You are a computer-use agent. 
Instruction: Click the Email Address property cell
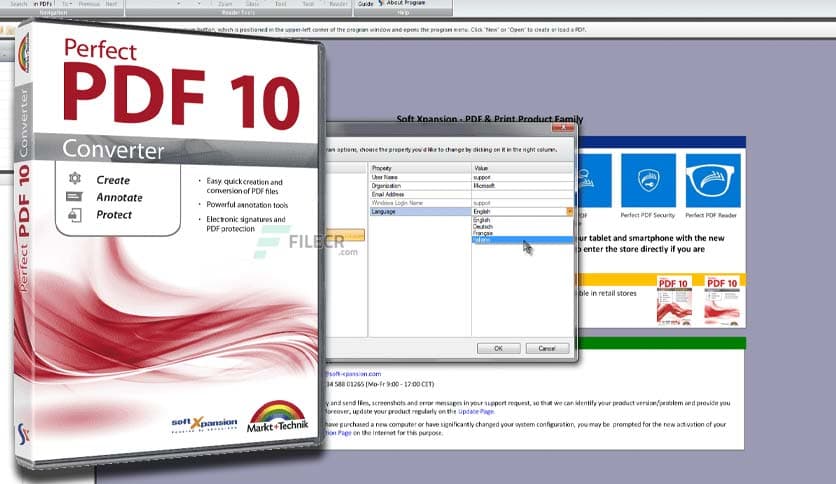[x=420, y=194]
